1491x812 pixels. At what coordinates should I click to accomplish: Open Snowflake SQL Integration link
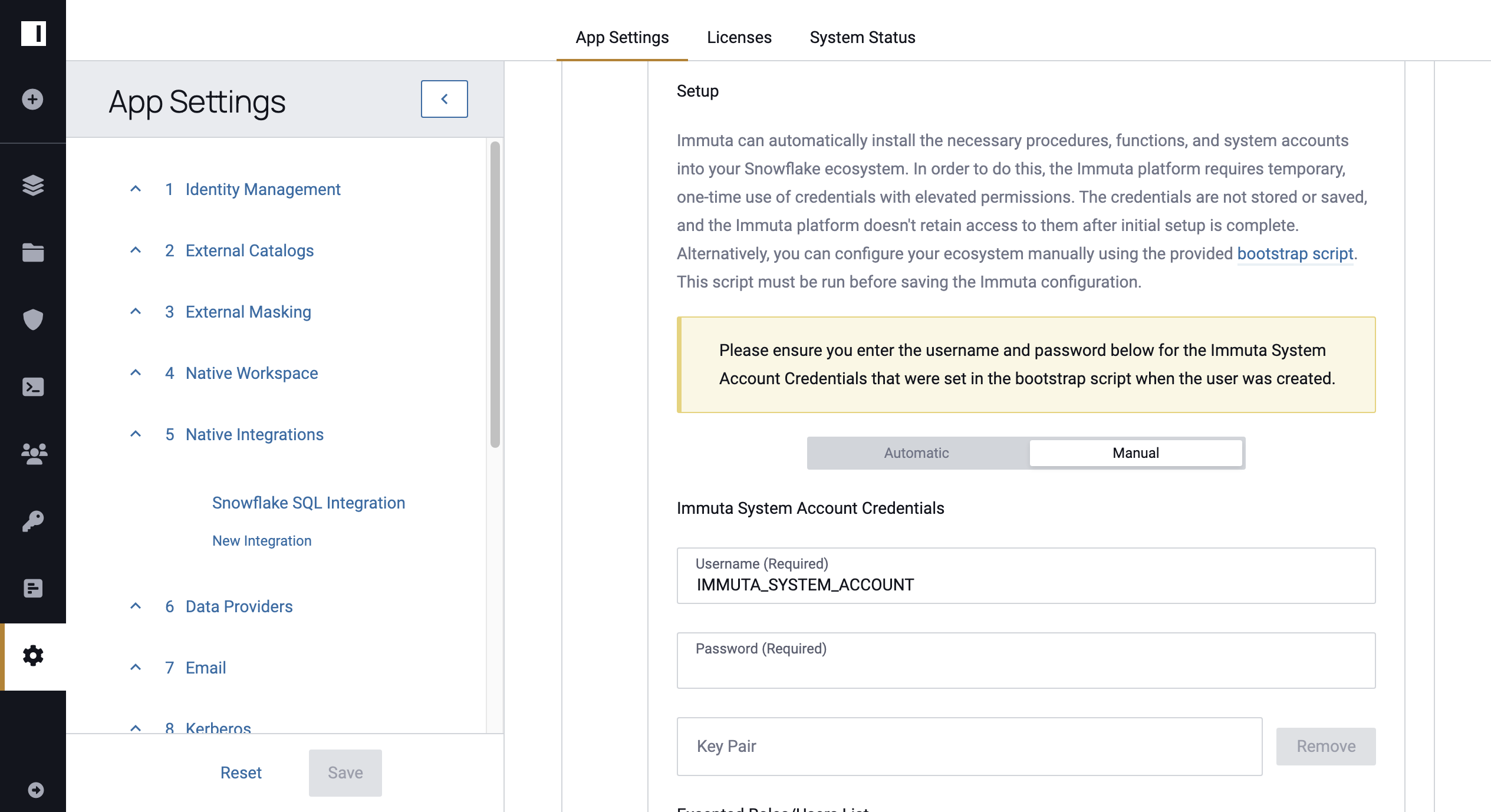[x=308, y=503]
